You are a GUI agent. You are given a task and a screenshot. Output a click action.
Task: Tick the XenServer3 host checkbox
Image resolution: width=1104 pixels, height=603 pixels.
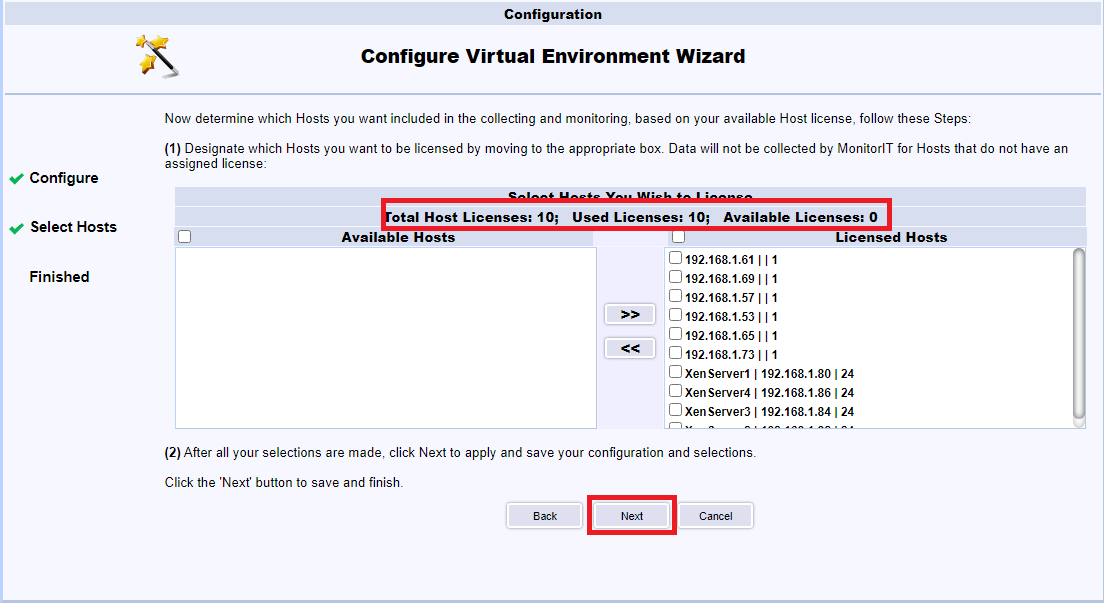pos(676,410)
